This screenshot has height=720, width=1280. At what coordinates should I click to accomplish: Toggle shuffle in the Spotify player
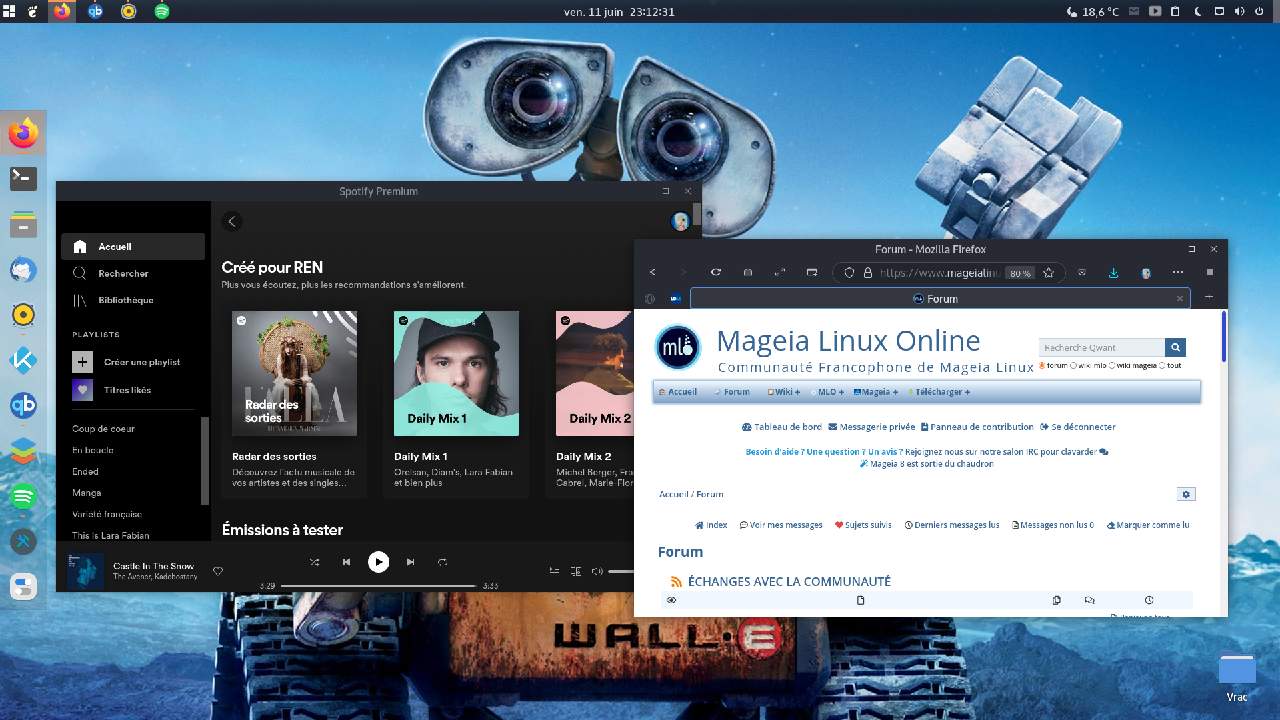(314, 562)
